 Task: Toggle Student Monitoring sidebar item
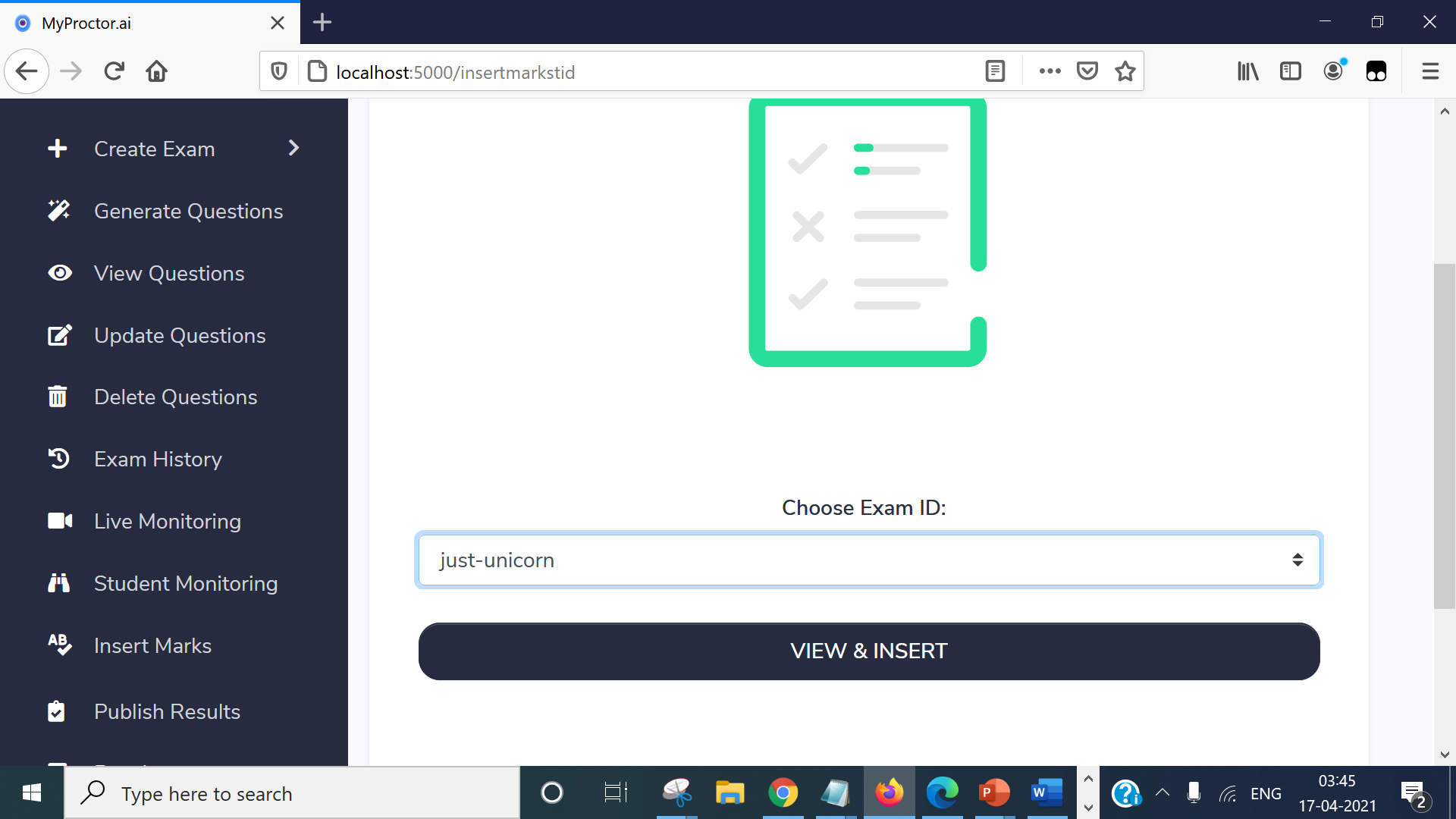pyautogui.click(x=186, y=583)
